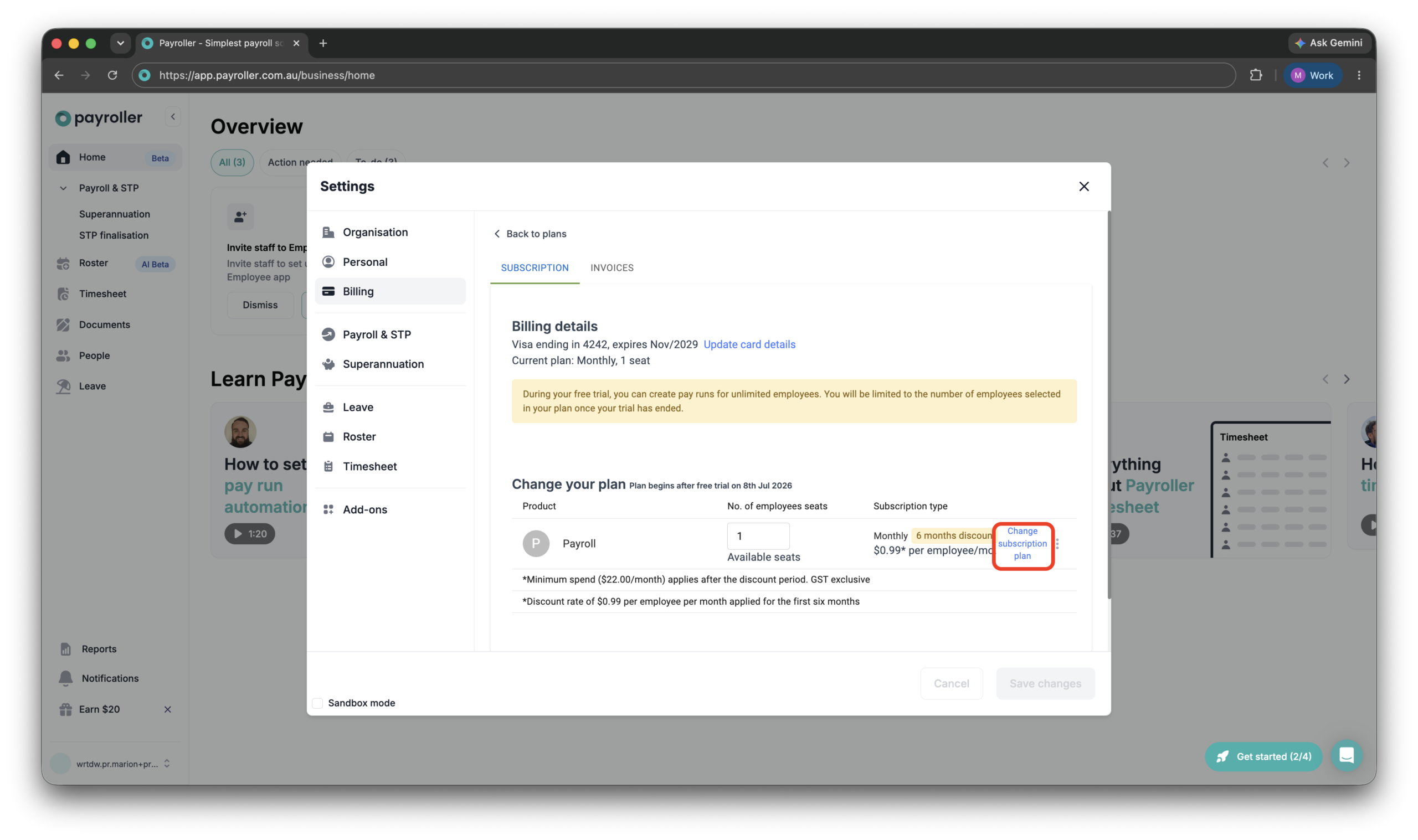Open the People sidebar icon

63,355
